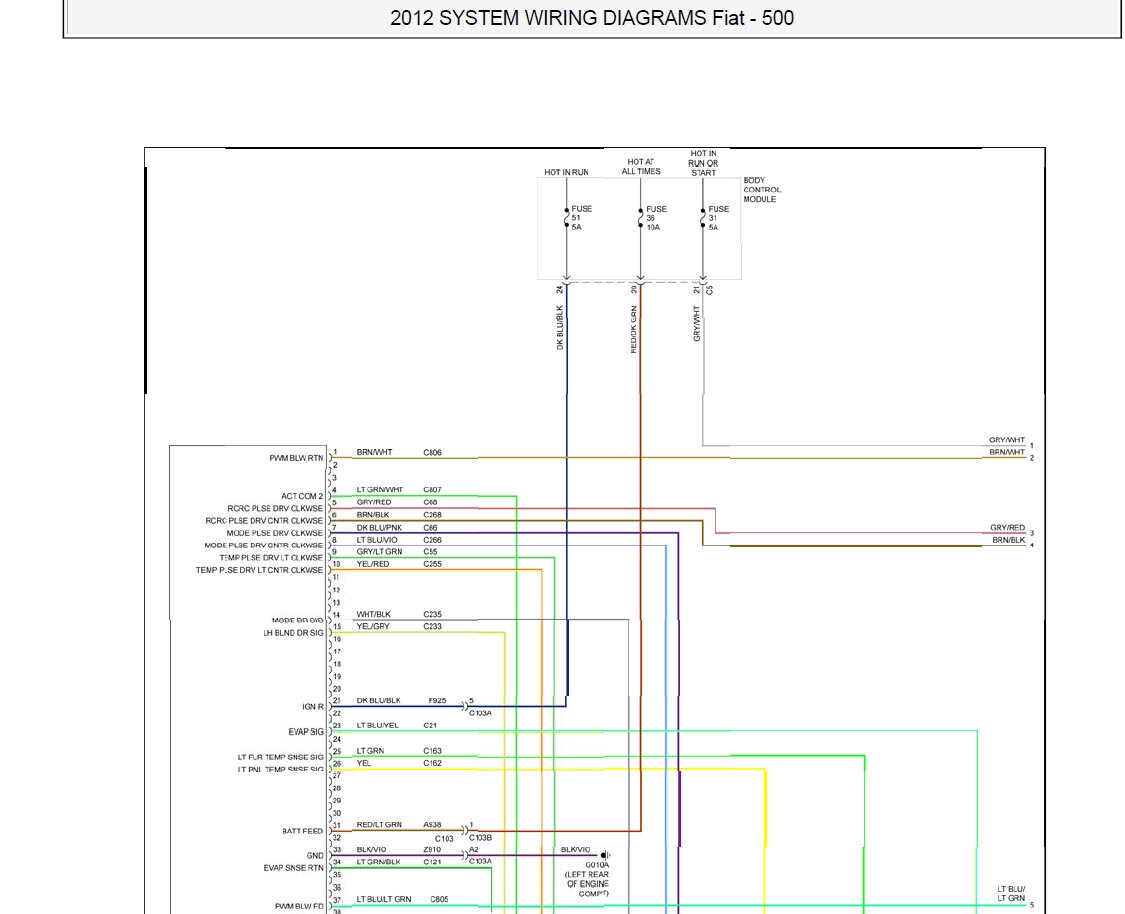
Task: Select the 'ACT COM 2' pin label
Action: pyautogui.click(x=302, y=496)
